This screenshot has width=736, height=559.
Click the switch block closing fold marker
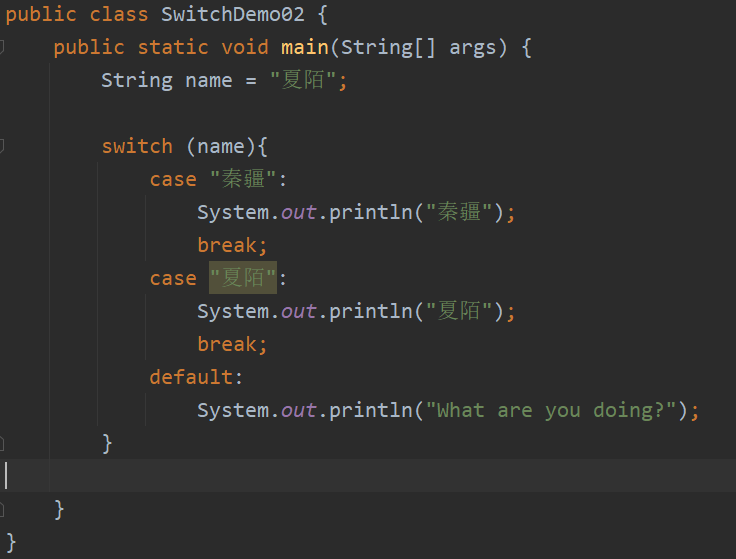coord(2,443)
